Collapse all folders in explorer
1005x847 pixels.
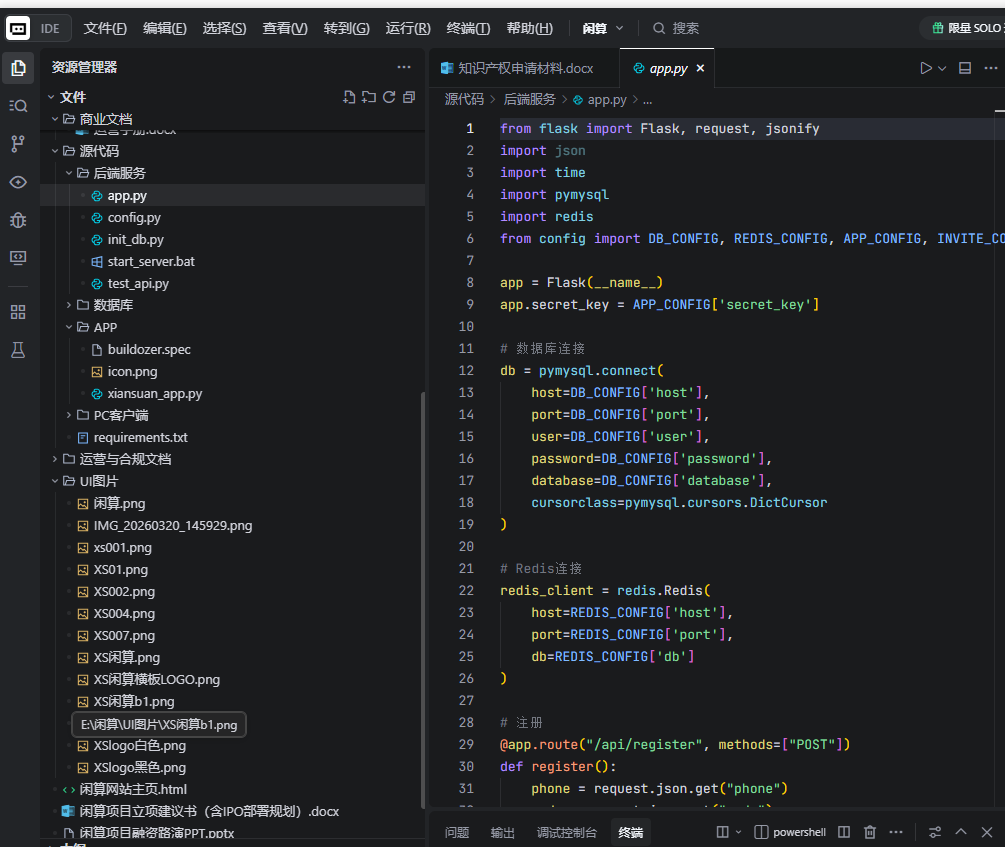(409, 97)
